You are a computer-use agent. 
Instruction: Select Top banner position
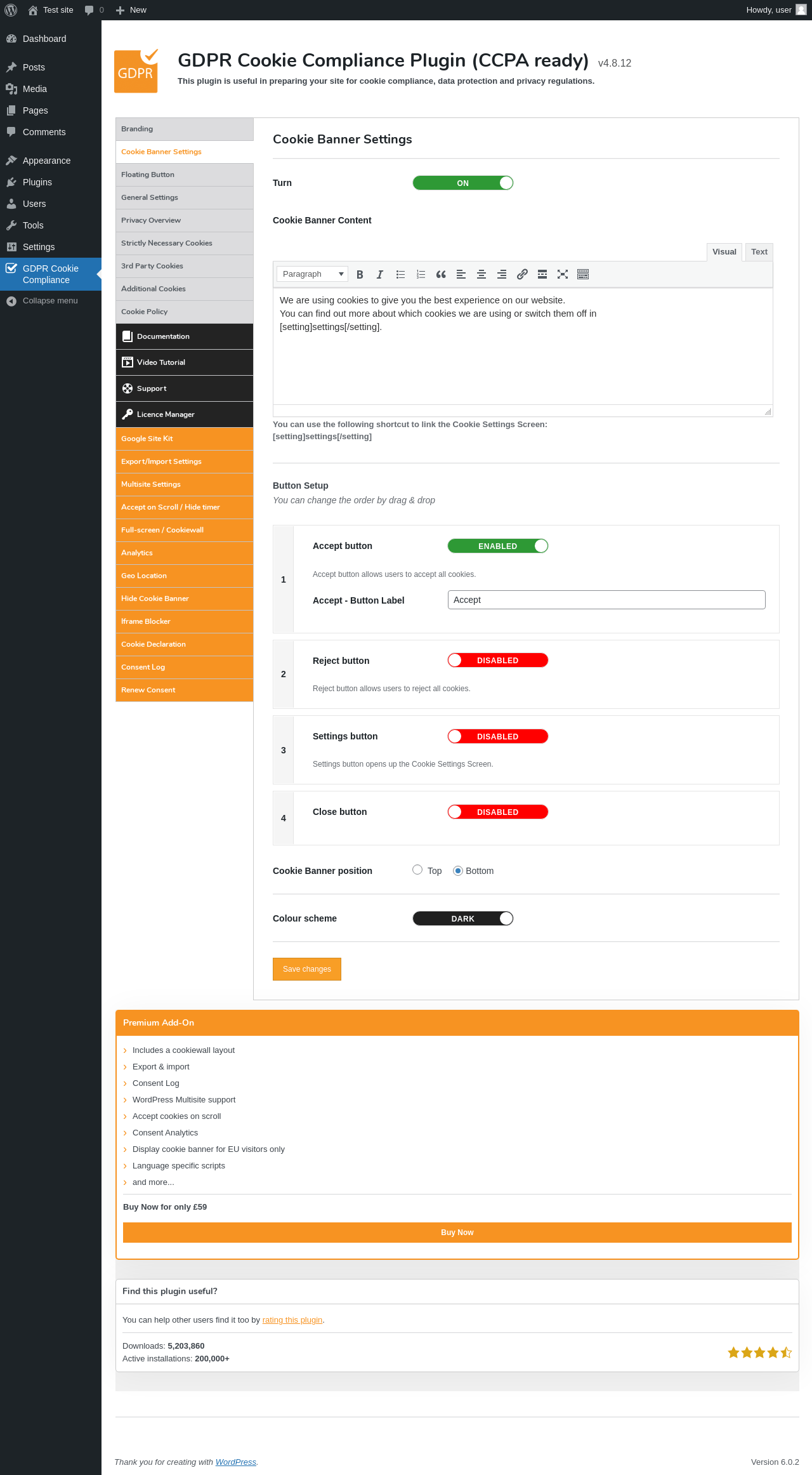[417, 870]
